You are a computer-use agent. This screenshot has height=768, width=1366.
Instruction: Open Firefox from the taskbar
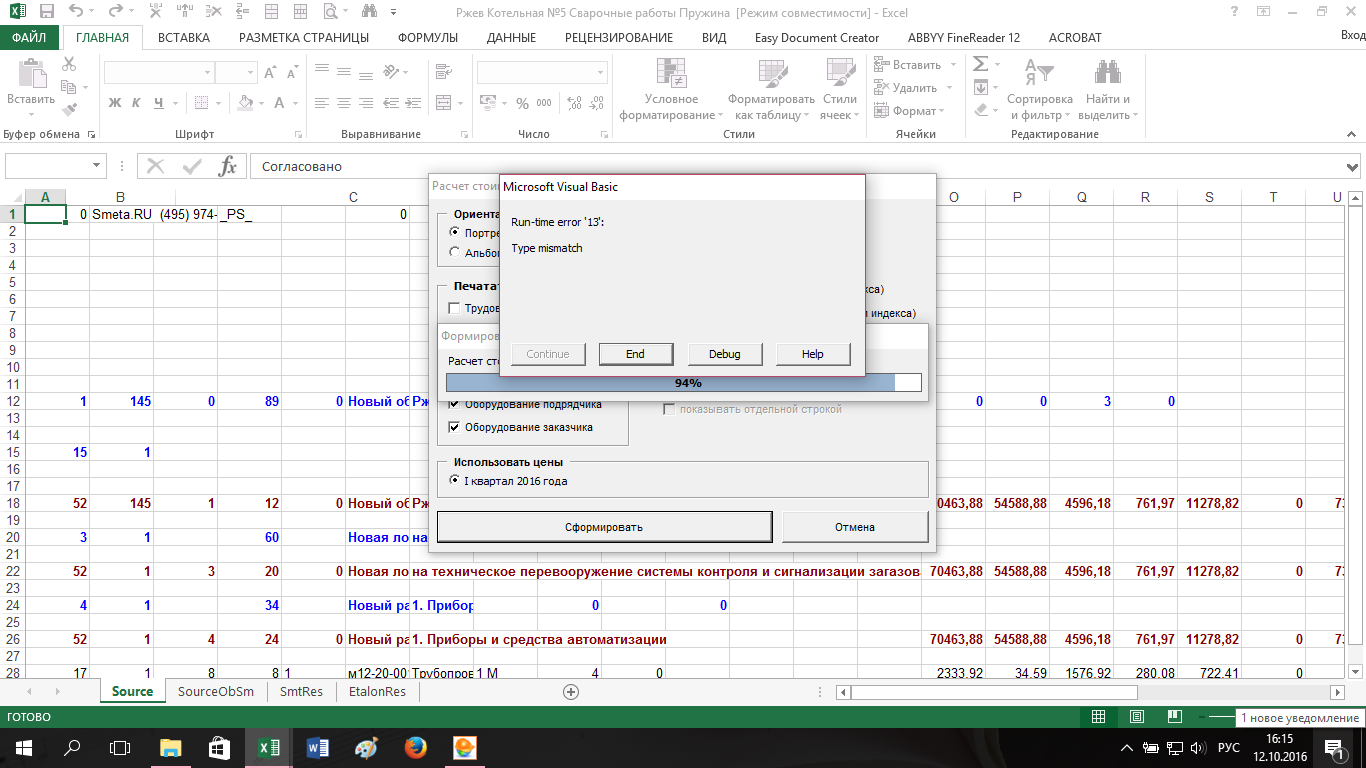(416, 747)
